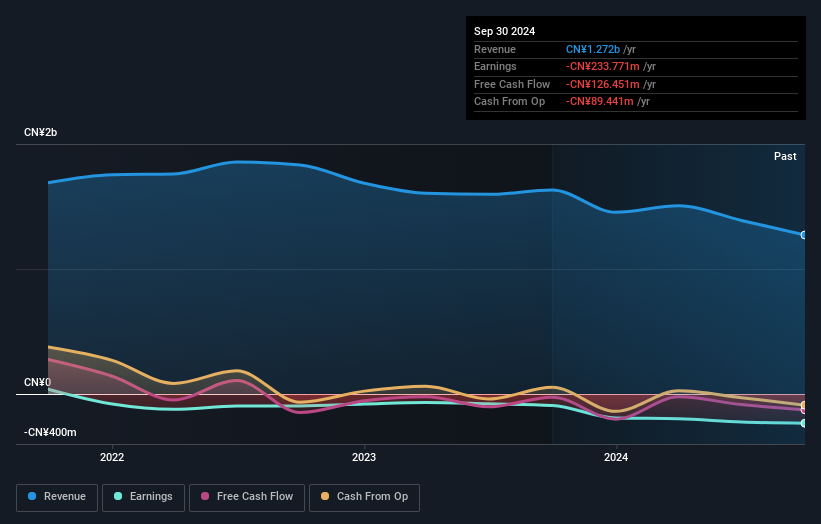Toggle the Revenue legend series
Viewport: 821px width, 524px height.
point(57,497)
